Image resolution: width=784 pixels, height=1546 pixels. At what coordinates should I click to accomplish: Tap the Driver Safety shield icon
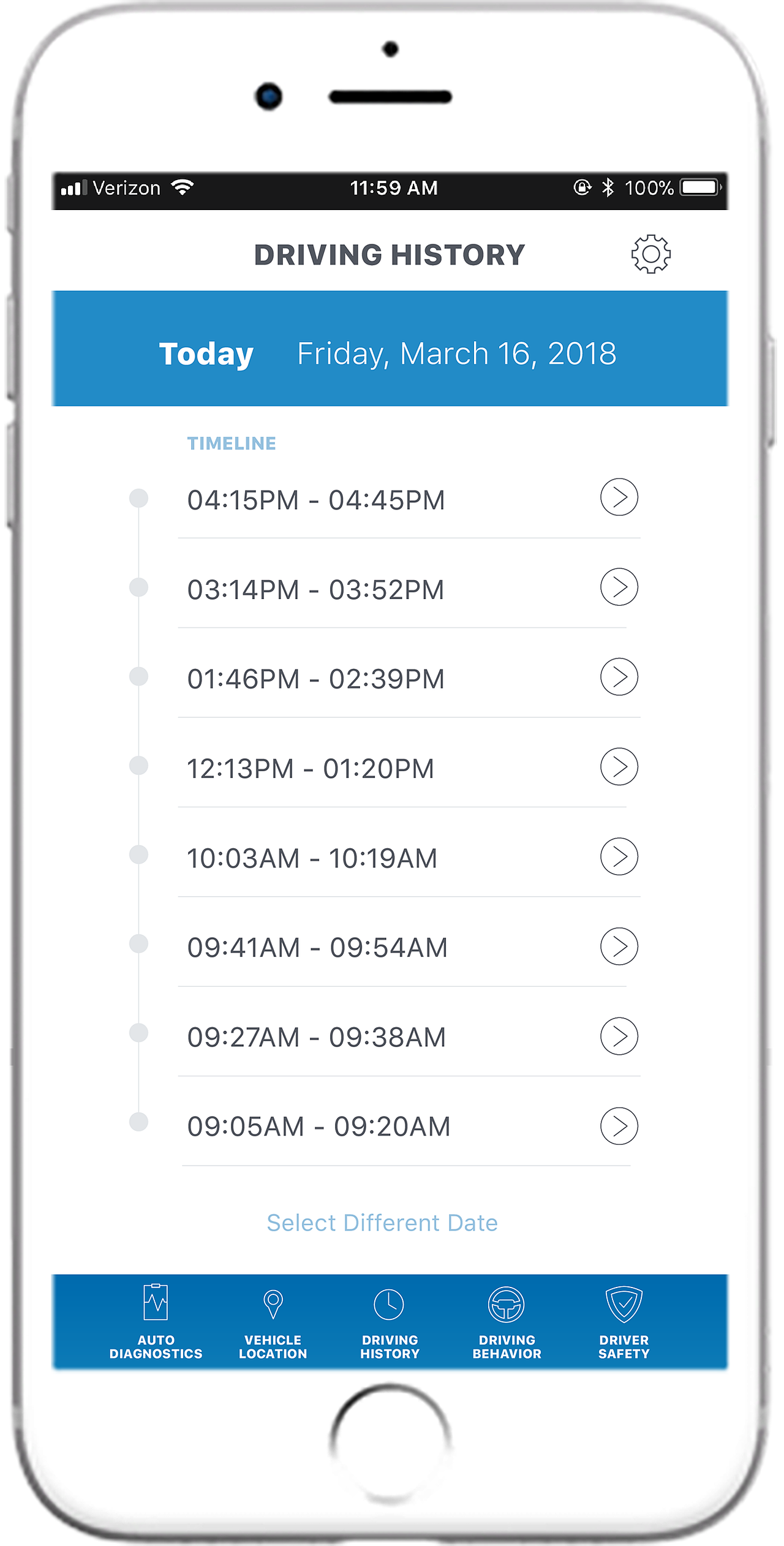pos(624,1304)
